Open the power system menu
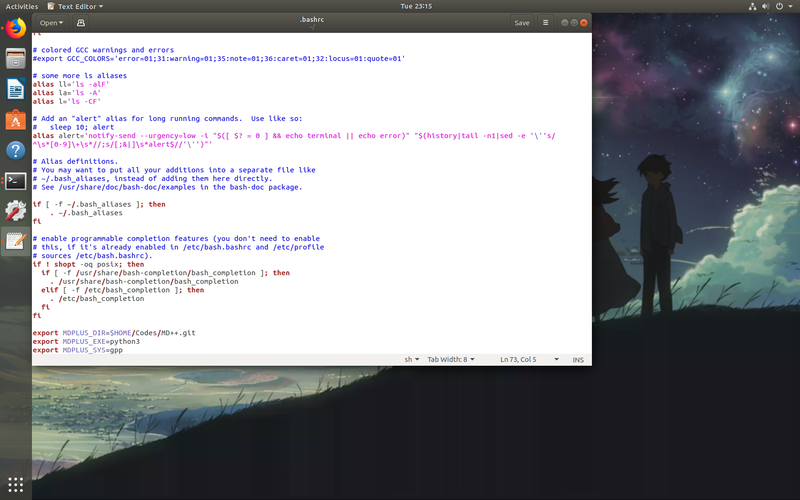Viewport: 800px width, 500px height. tap(782, 6)
